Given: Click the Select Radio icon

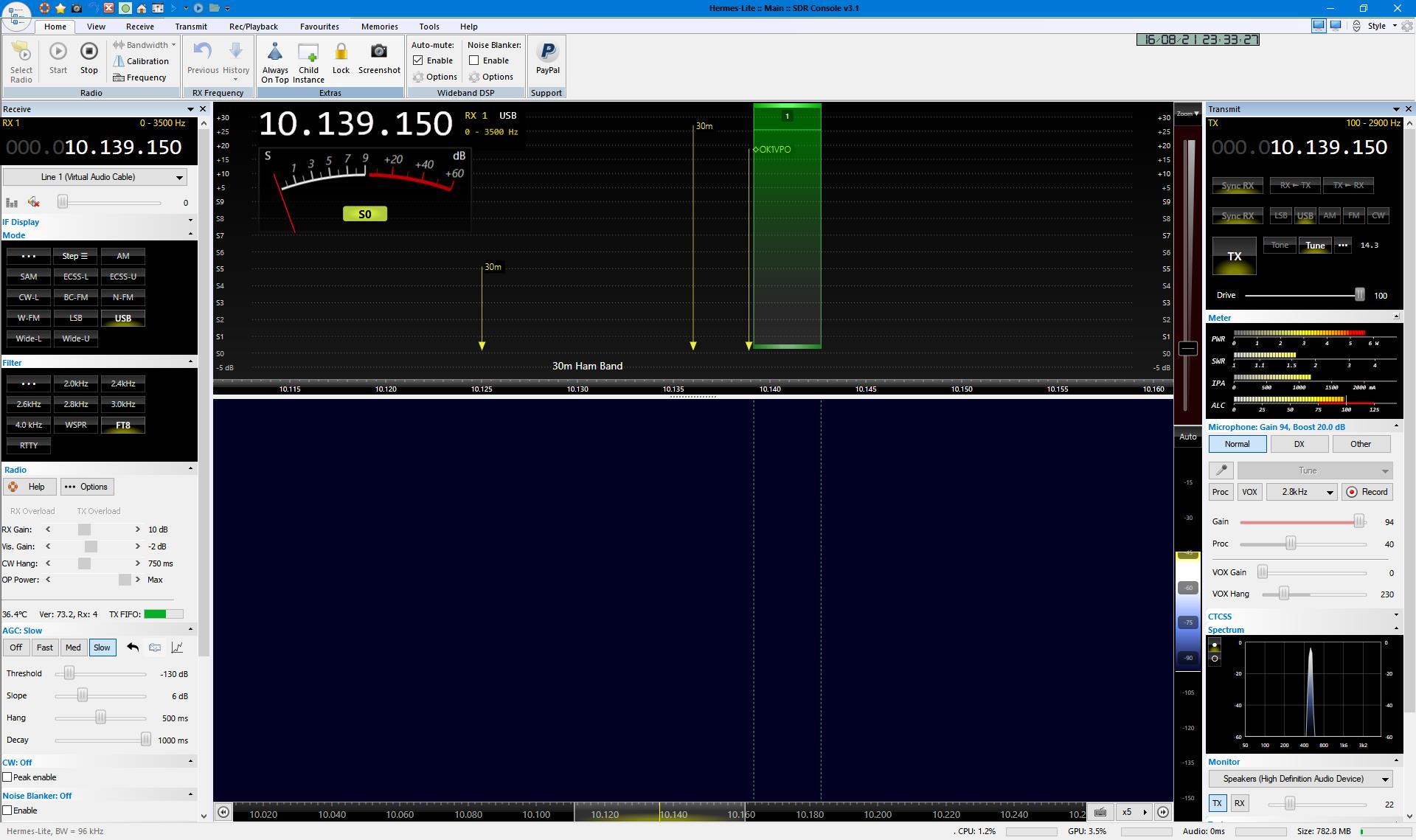Looking at the screenshot, I should [21, 52].
